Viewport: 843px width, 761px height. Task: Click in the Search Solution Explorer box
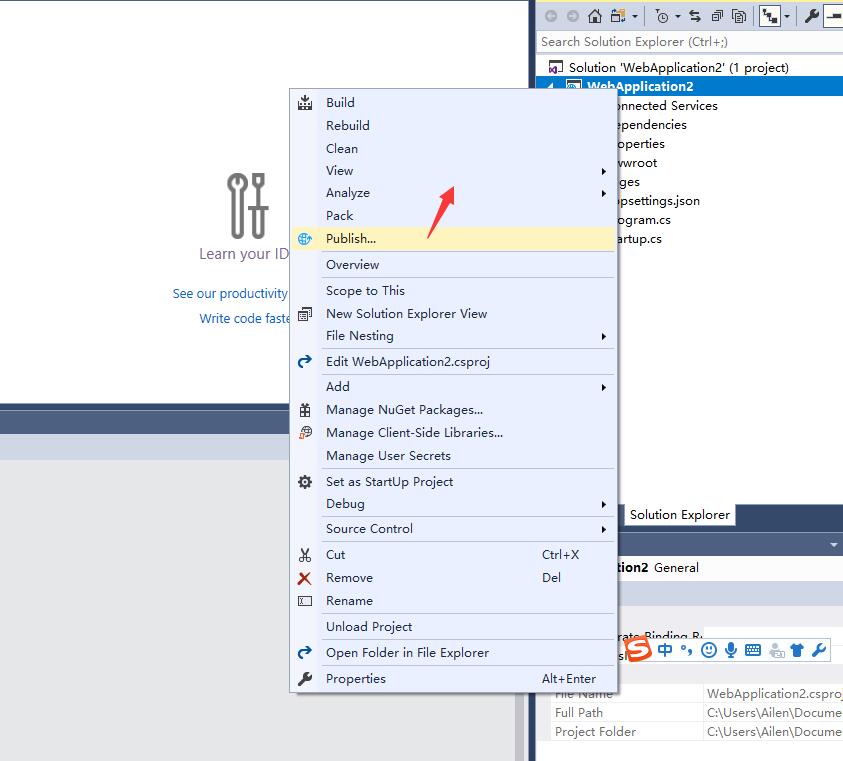tap(680, 42)
